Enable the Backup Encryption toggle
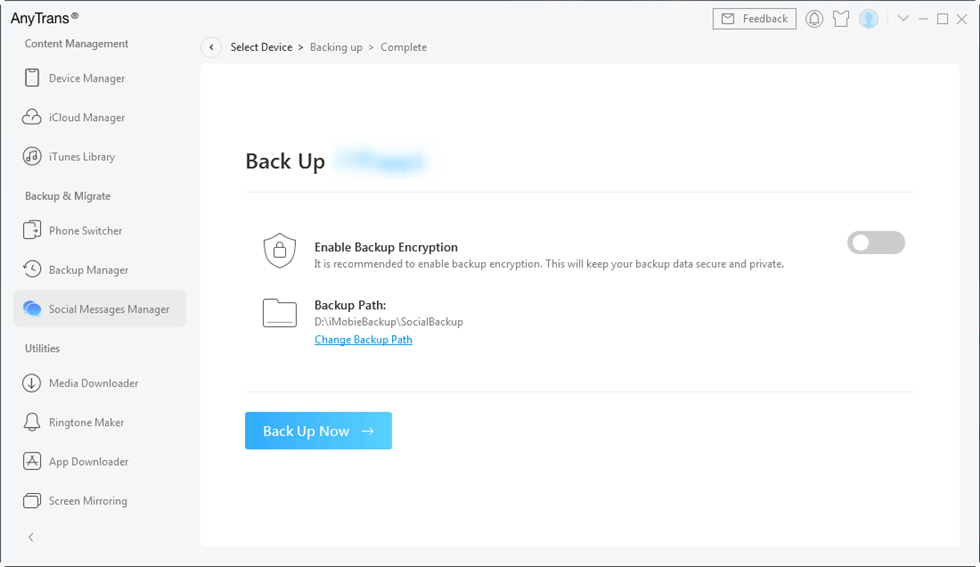This screenshot has width=980, height=567. click(x=876, y=243)
